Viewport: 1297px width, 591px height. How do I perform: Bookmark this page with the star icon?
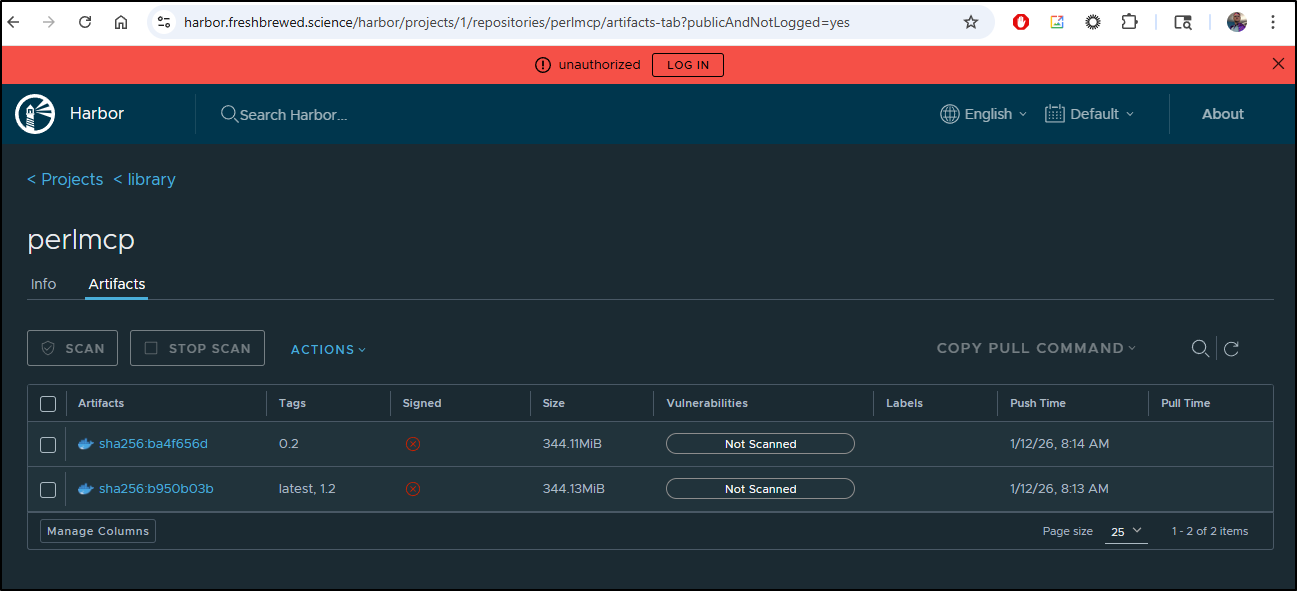(x=970, y=22)
